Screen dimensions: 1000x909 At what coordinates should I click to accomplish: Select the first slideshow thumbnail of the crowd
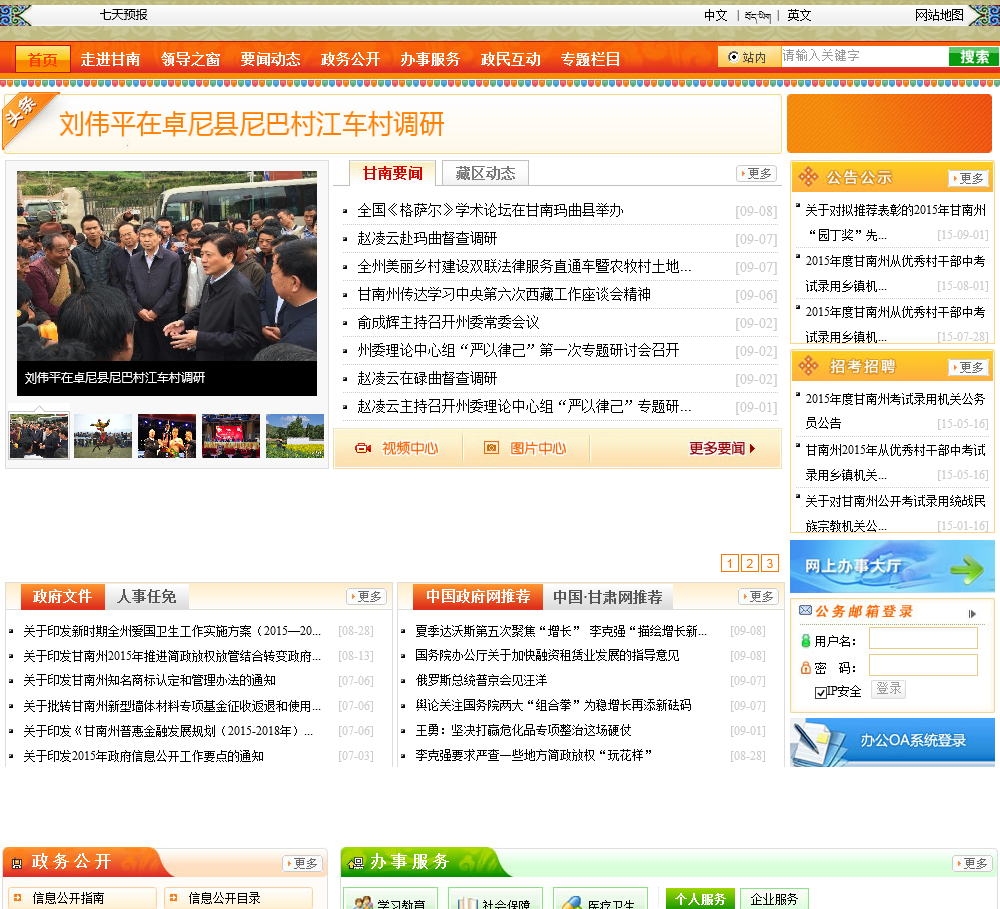tap(39, 436)
